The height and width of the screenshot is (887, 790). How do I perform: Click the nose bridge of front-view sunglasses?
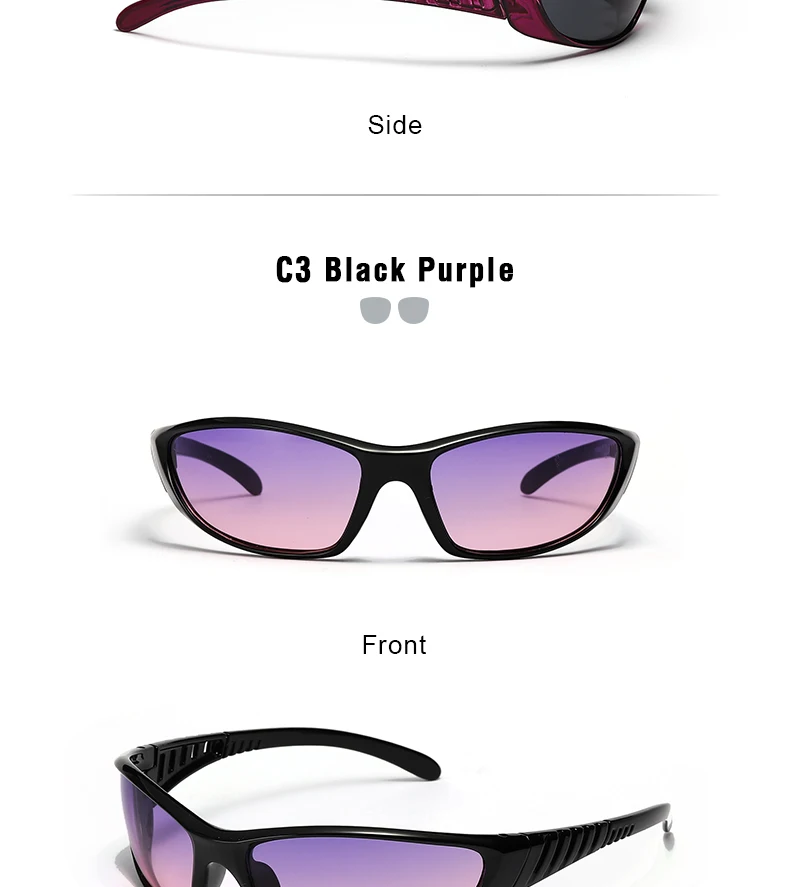[396, 464]
